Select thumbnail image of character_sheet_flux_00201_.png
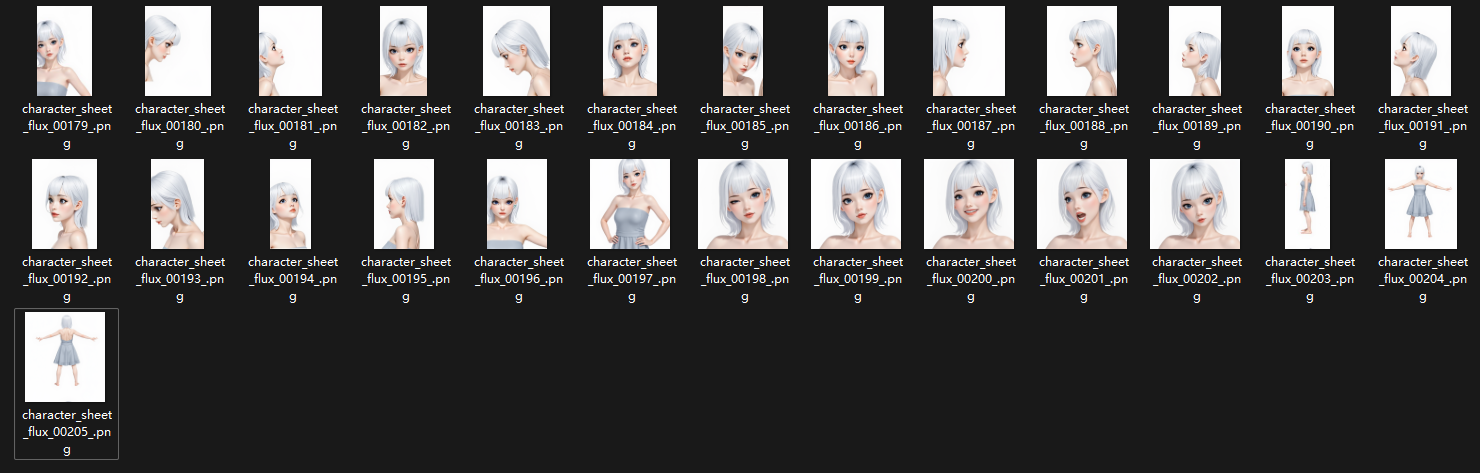 (x=1083, y=204)
